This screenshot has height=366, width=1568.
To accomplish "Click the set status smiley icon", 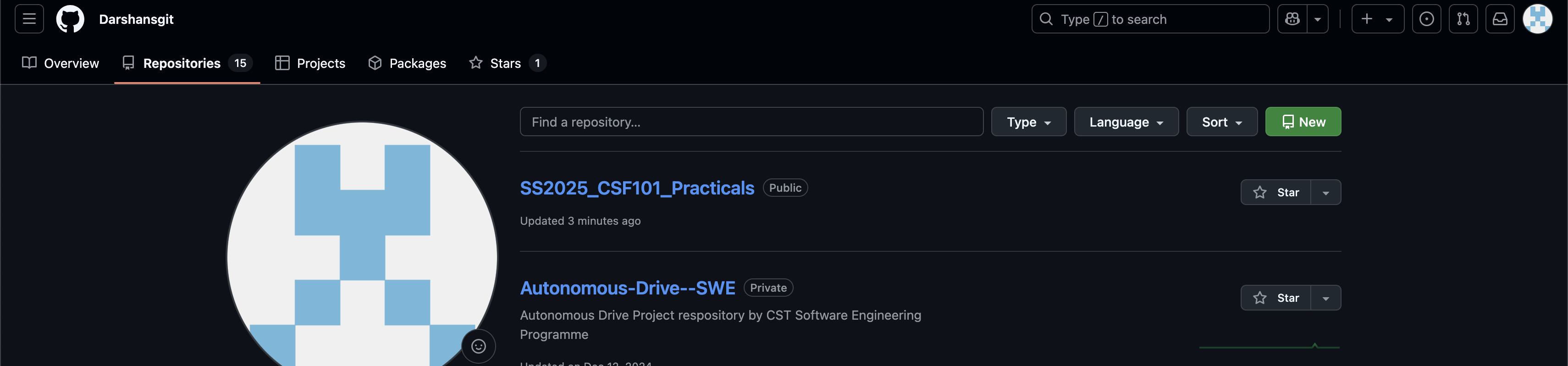I will coord(479,346).
